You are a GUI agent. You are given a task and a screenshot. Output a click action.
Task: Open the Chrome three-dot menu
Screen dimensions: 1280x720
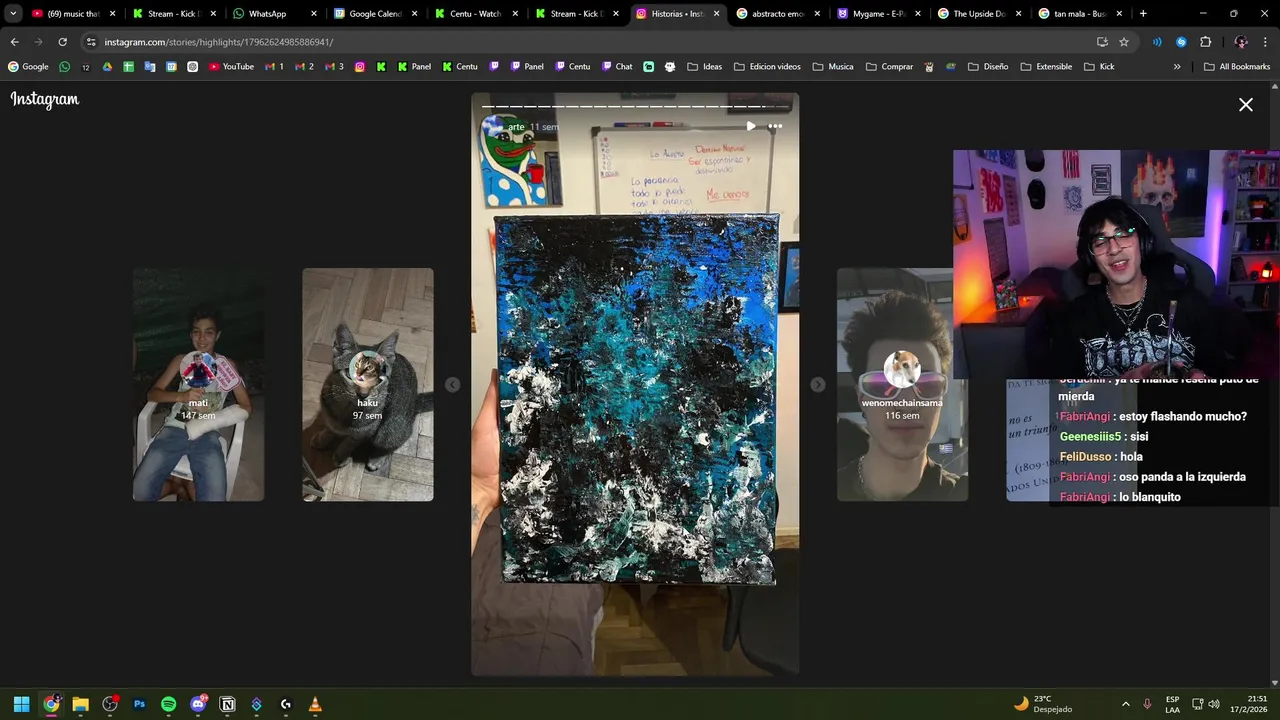tap(1266, 42)
